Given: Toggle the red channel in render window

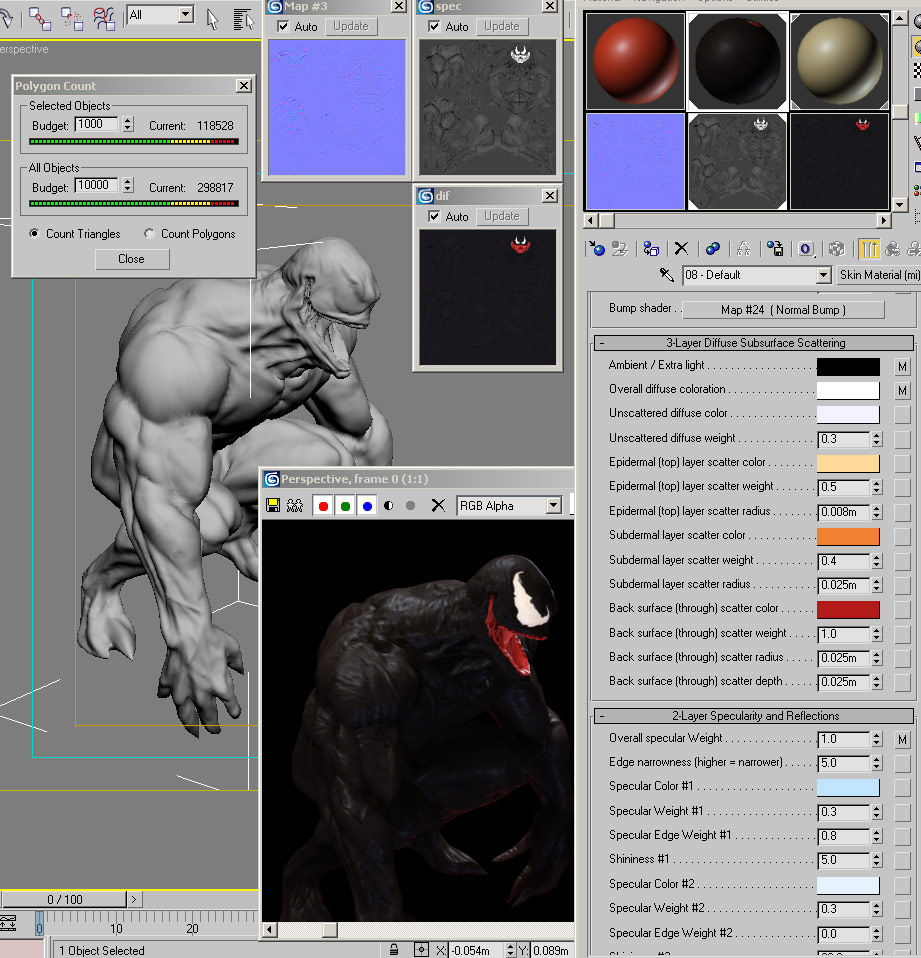Looking at the screenshot, I should click(x=323, y=506).
